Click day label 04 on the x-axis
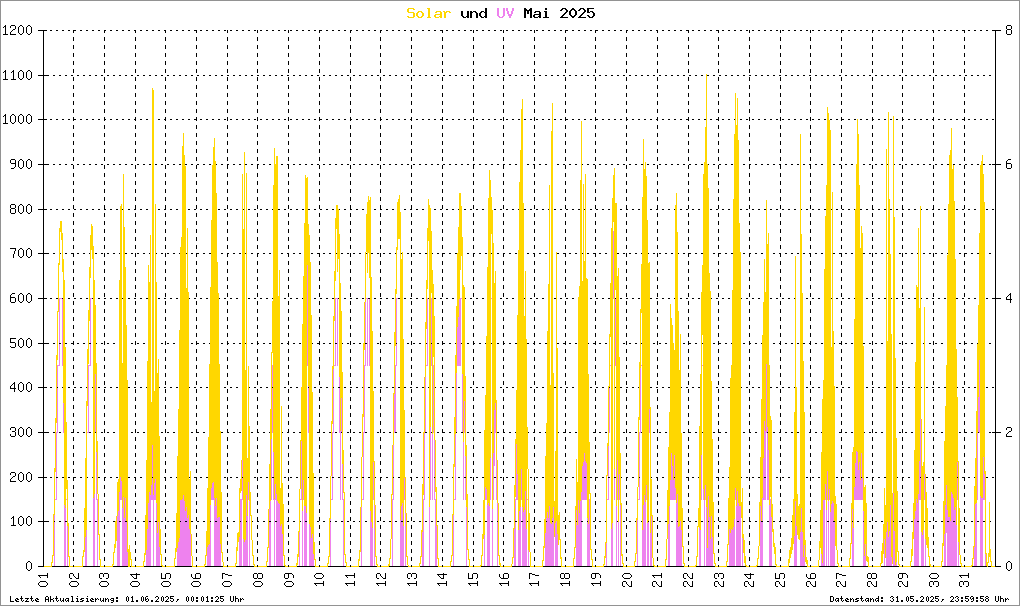 pyautogui.click(x=135, y=579)
